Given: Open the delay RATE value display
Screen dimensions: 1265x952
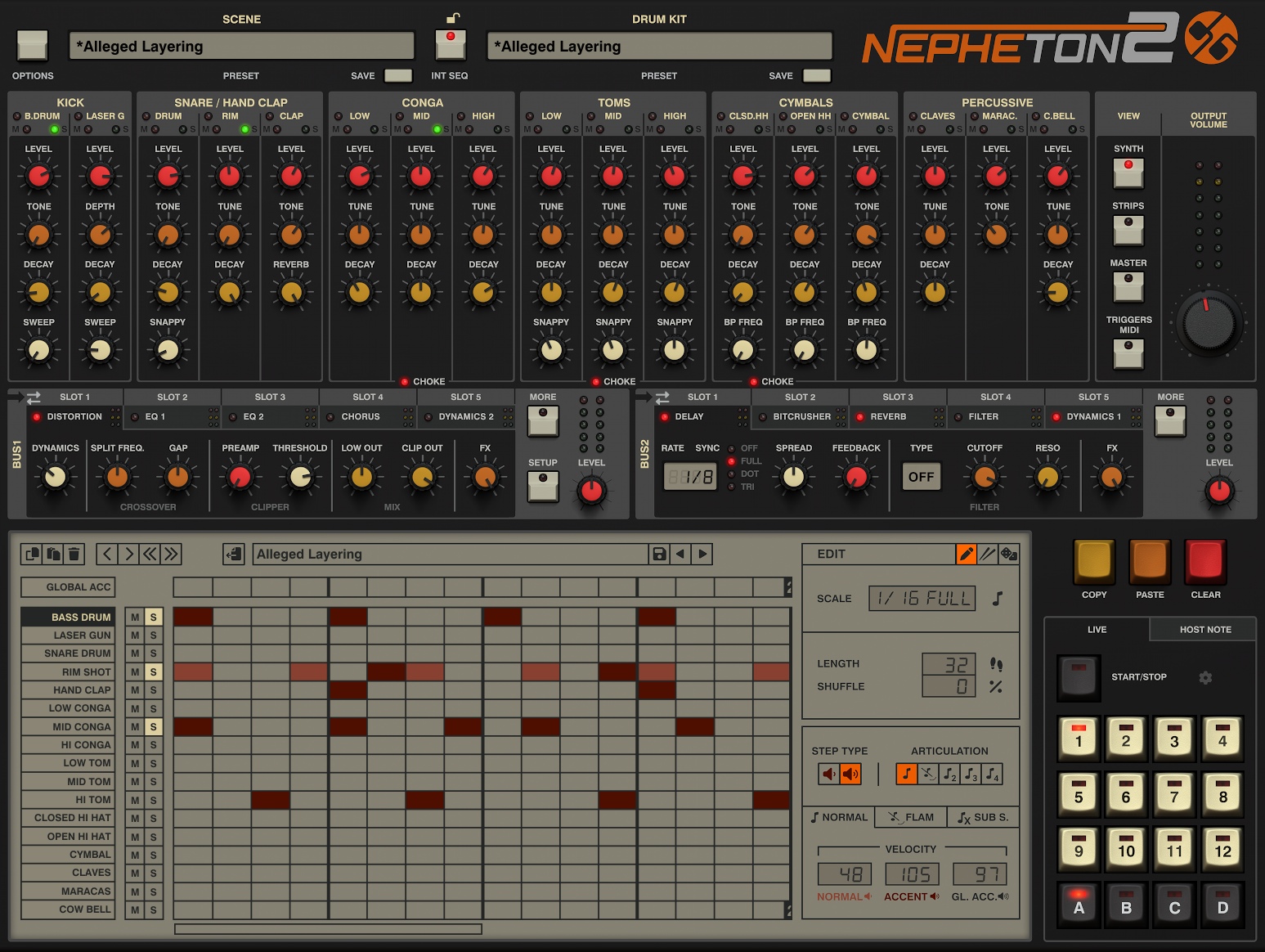Looking at the screenshot, I should [690, 477].
